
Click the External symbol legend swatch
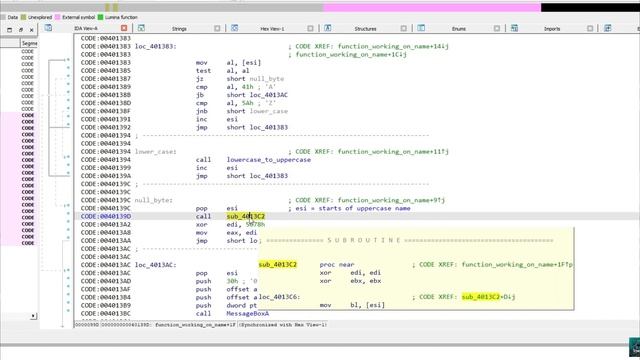click(x=58, y=17)
